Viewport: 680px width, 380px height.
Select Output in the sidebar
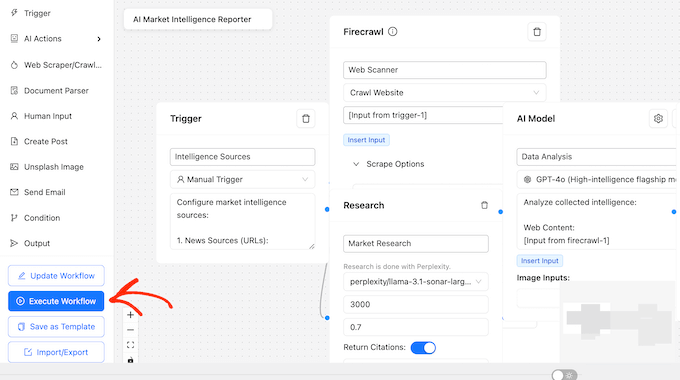point(30,243)
